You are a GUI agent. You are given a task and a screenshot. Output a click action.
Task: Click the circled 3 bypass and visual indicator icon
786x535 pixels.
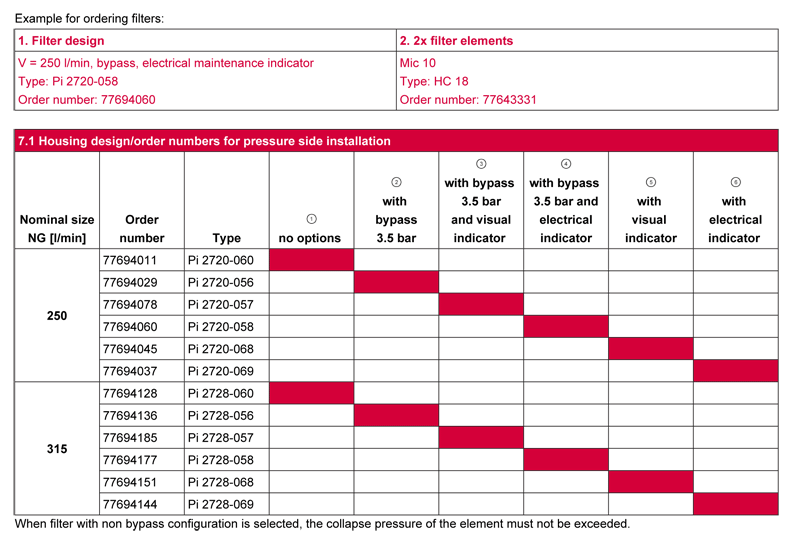tap(481, 164)
